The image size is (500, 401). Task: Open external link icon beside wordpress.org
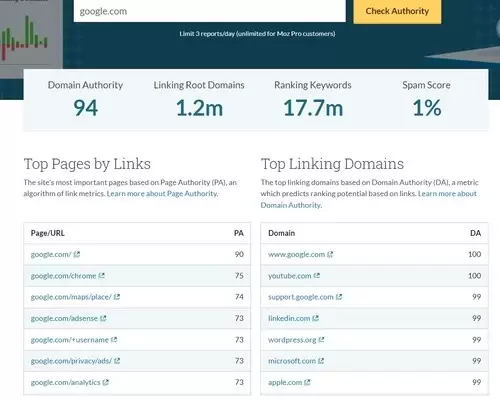point(321,340)
